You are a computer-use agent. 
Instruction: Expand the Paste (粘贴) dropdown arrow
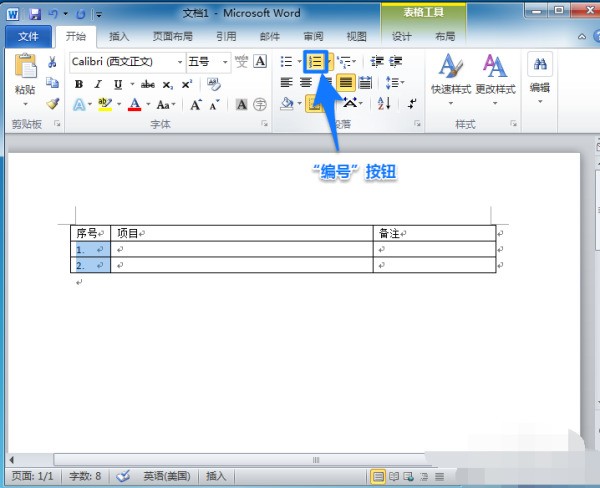click(25, 103)
